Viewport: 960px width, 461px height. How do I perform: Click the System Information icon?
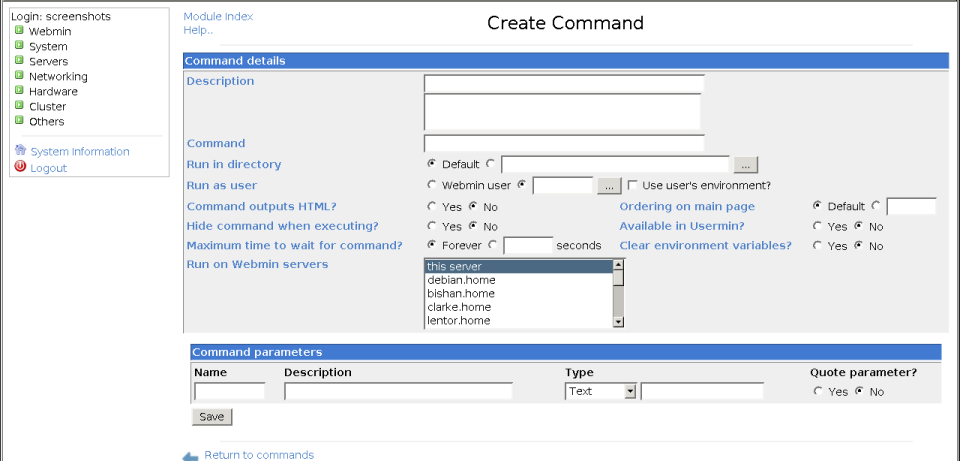[20, 151]
